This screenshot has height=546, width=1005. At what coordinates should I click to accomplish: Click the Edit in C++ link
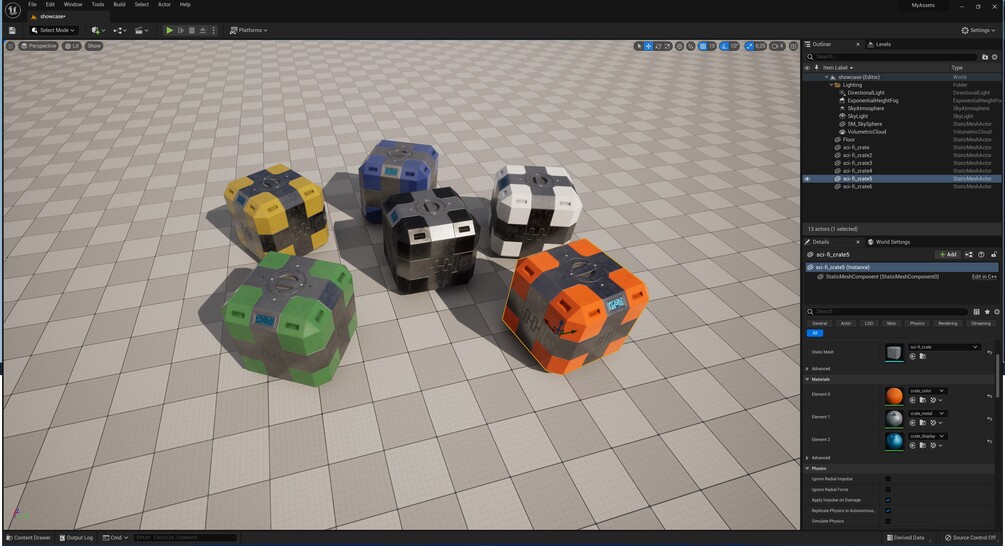click(x=984, y=277)
